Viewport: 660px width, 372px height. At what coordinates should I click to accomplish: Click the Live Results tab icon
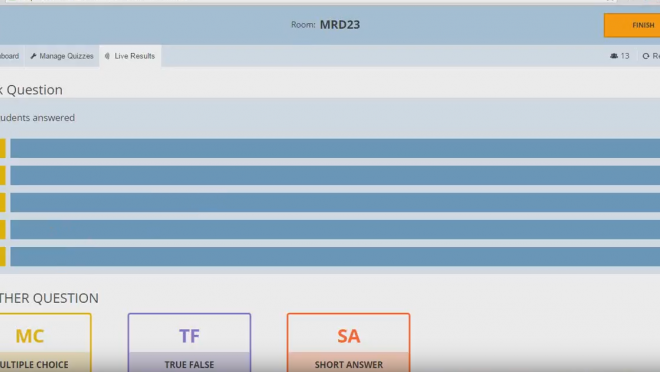point(107,56)
